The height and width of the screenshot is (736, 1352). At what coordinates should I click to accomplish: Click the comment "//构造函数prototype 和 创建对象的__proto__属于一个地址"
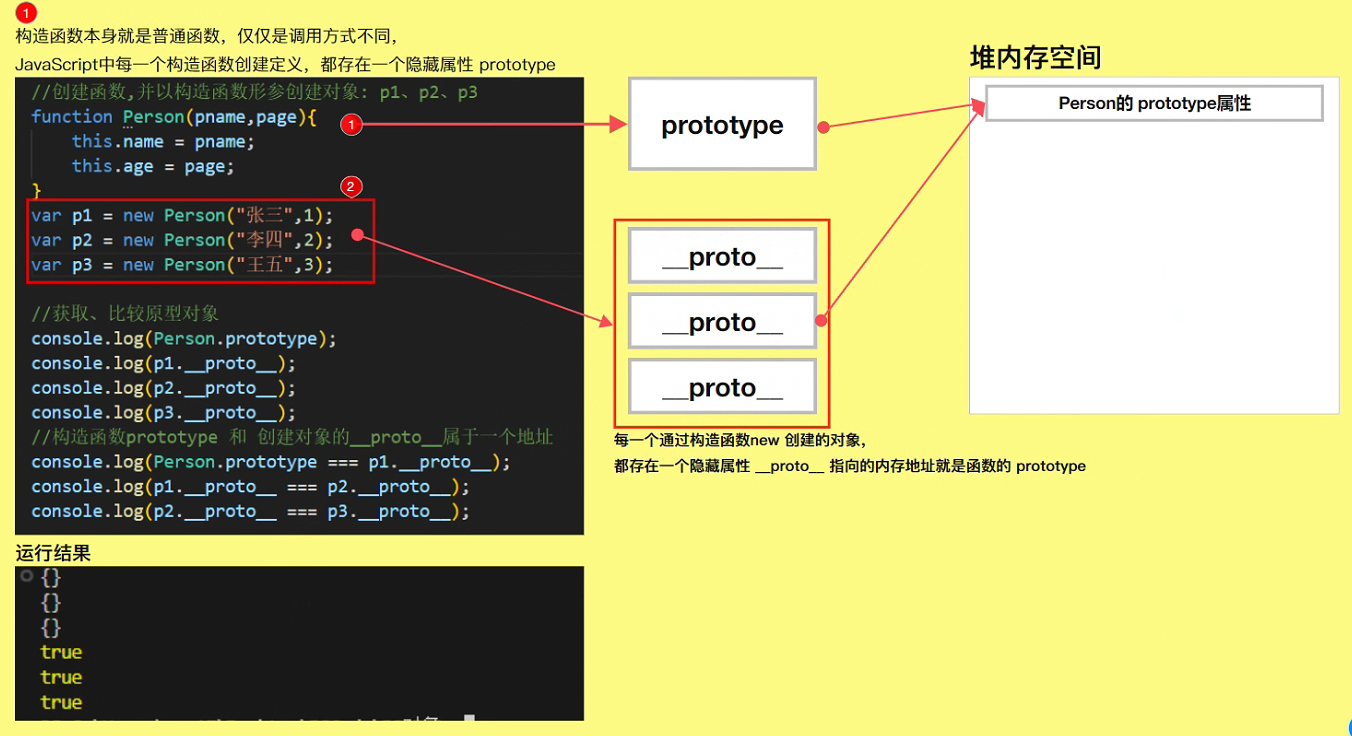tap(292, 436)
